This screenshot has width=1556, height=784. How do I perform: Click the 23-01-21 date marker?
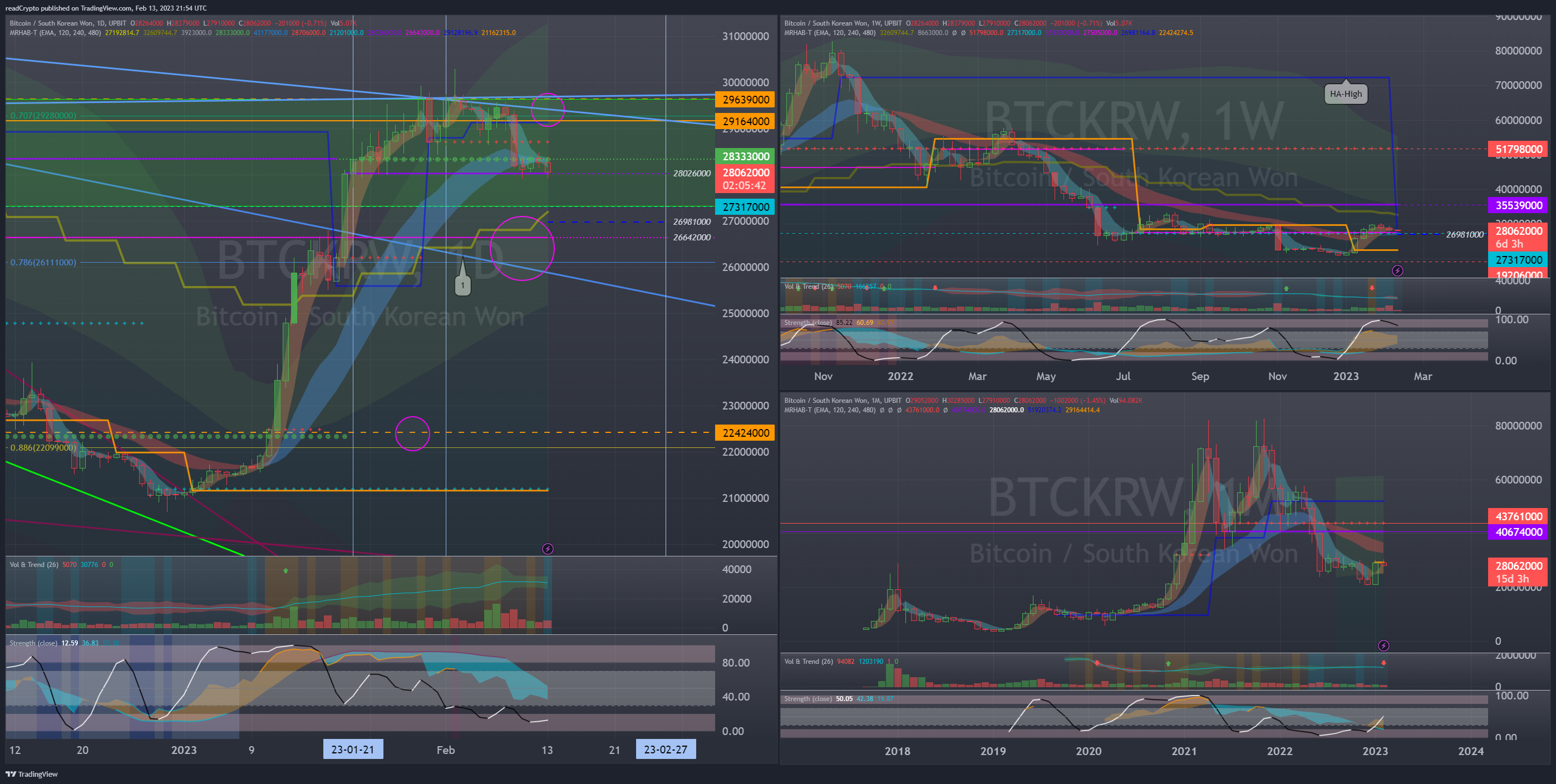(353, 750)
